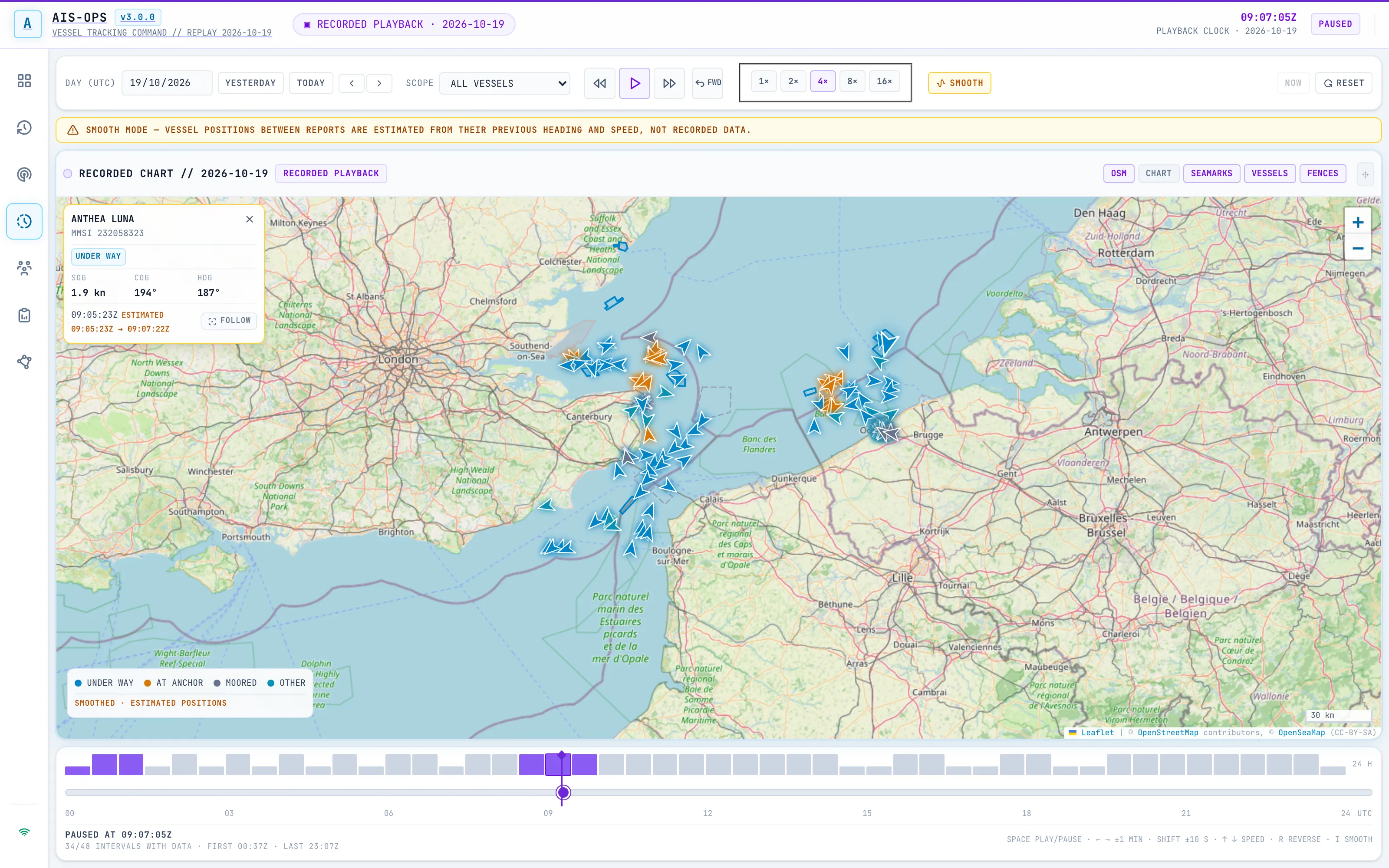Viewport: 1389px width, 868px height.
Task: Go to previous day chevron
Action: pyautogui.click(x=352, y=83)
